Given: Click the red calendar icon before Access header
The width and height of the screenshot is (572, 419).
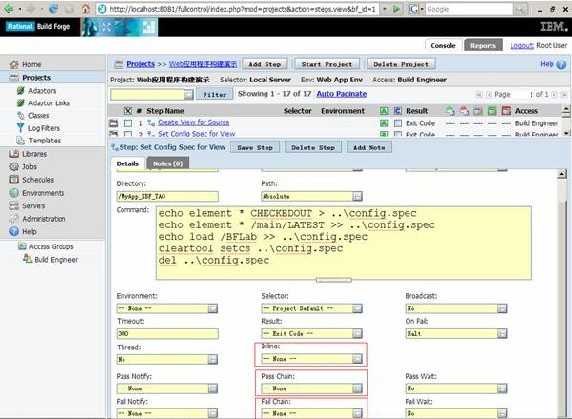Looking at the screenshot, I should coord(506,111).
